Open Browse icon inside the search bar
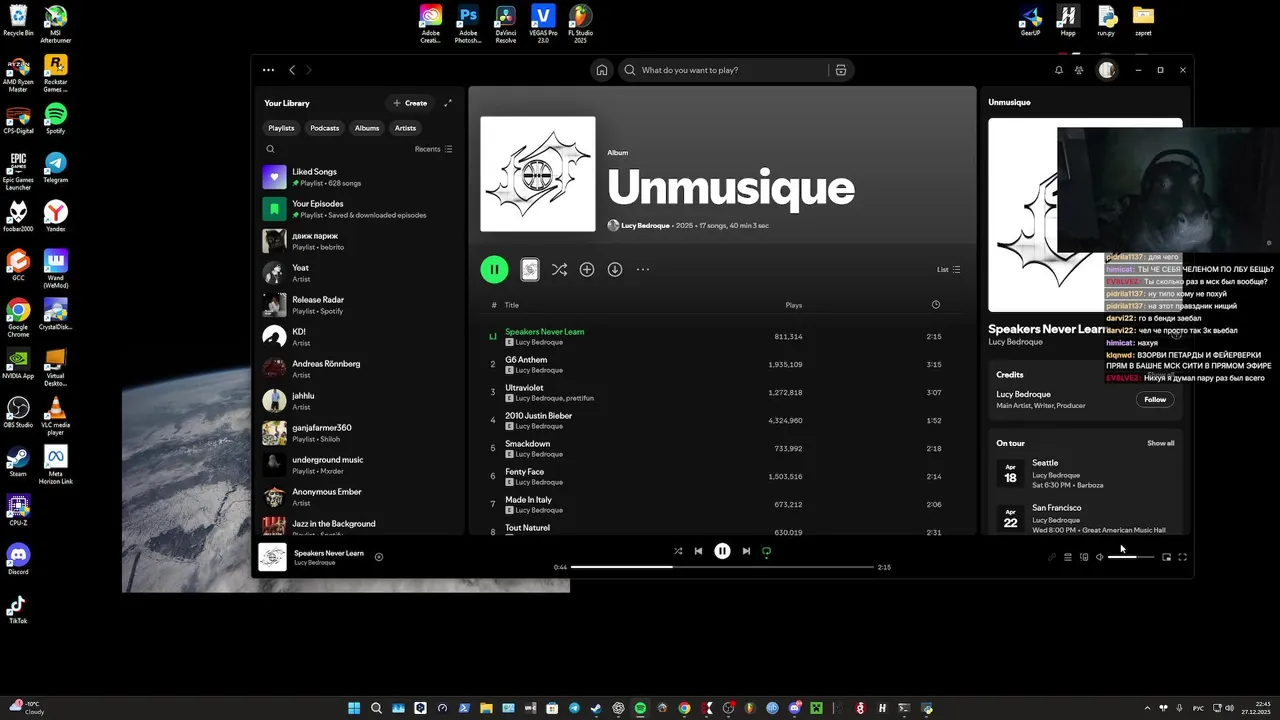 (841, 70)
